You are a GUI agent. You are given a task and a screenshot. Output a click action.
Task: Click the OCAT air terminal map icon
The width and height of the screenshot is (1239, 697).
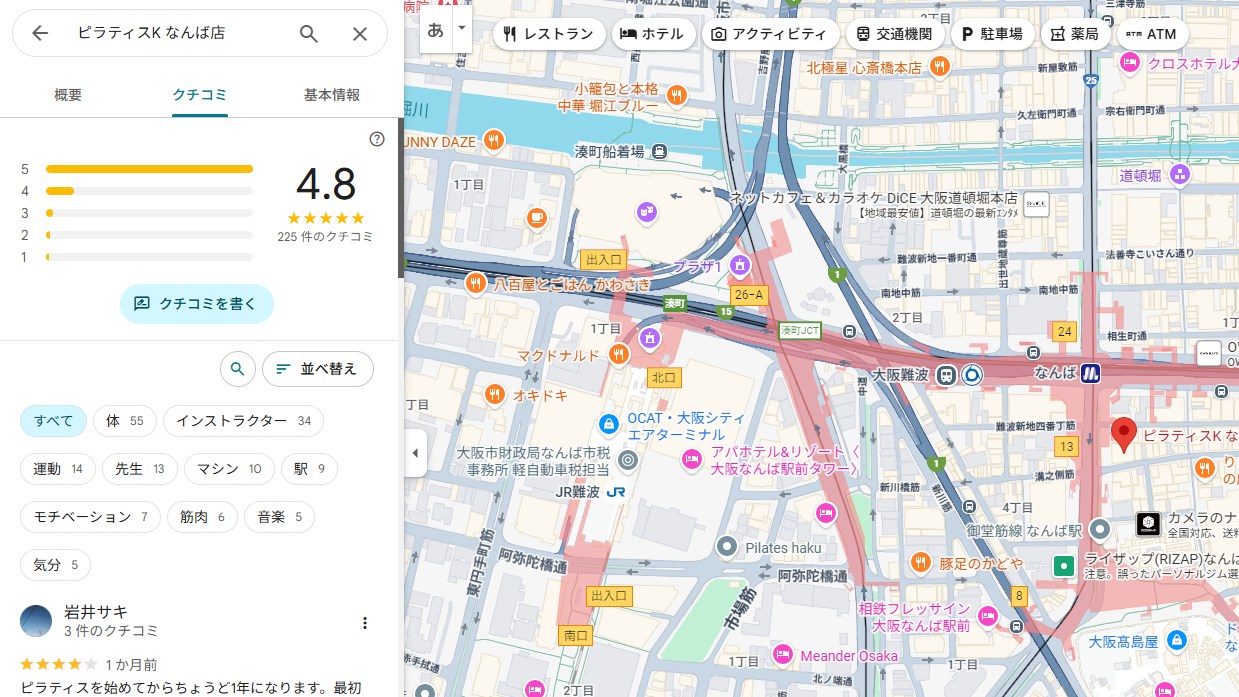(607, 424)
